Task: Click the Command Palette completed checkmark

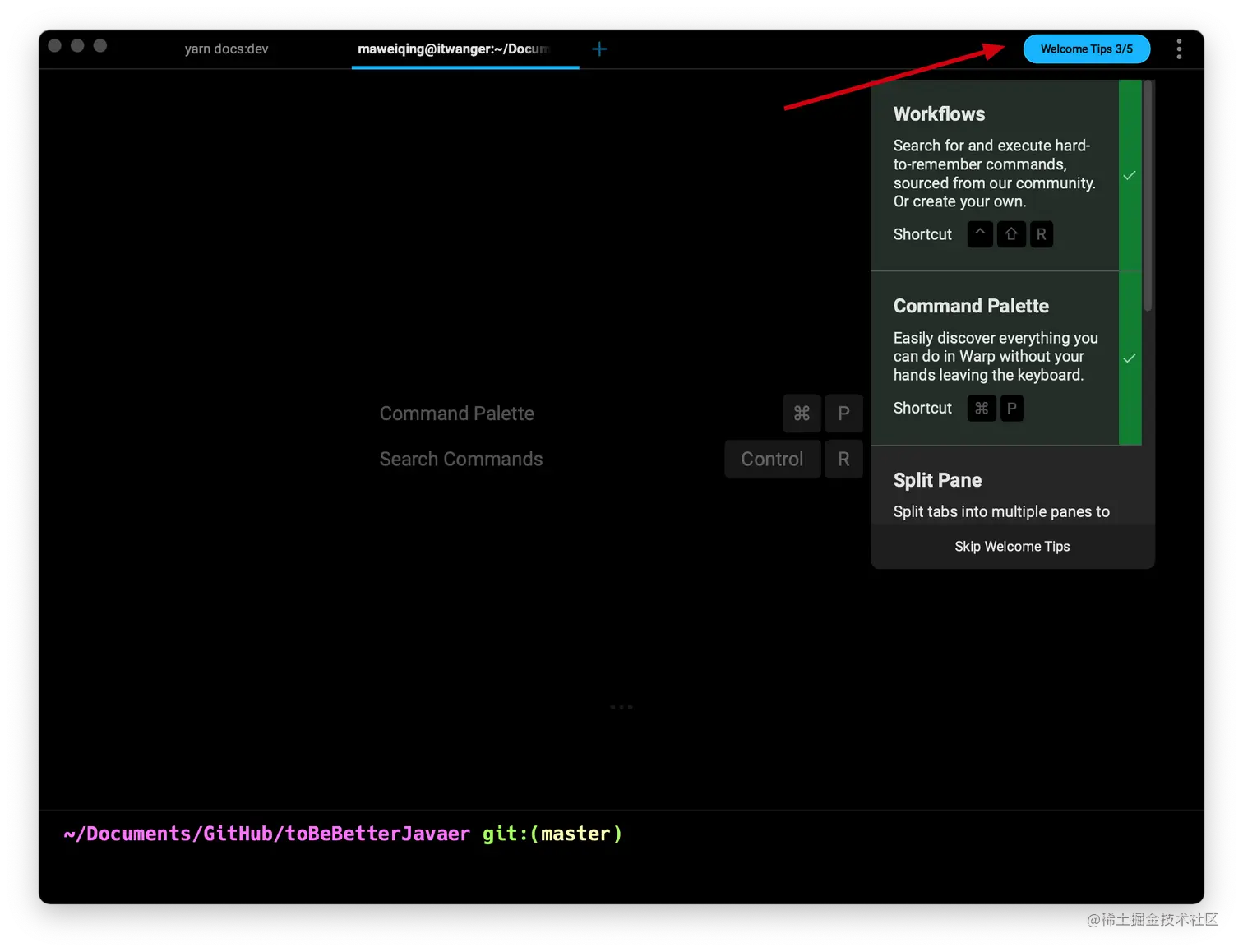Action: tap(1130, 358)
